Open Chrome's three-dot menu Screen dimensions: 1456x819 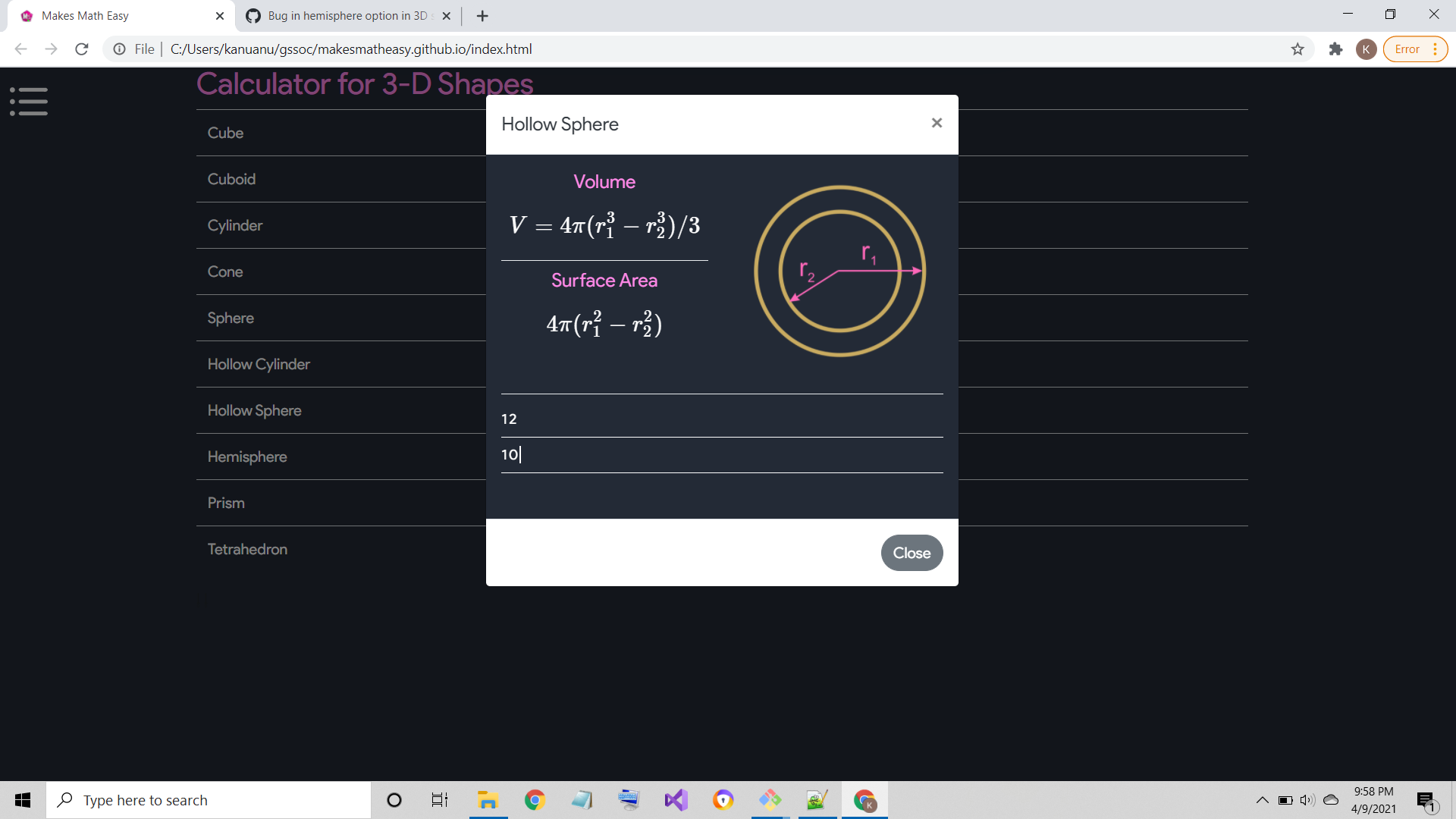coord(1437,49)
